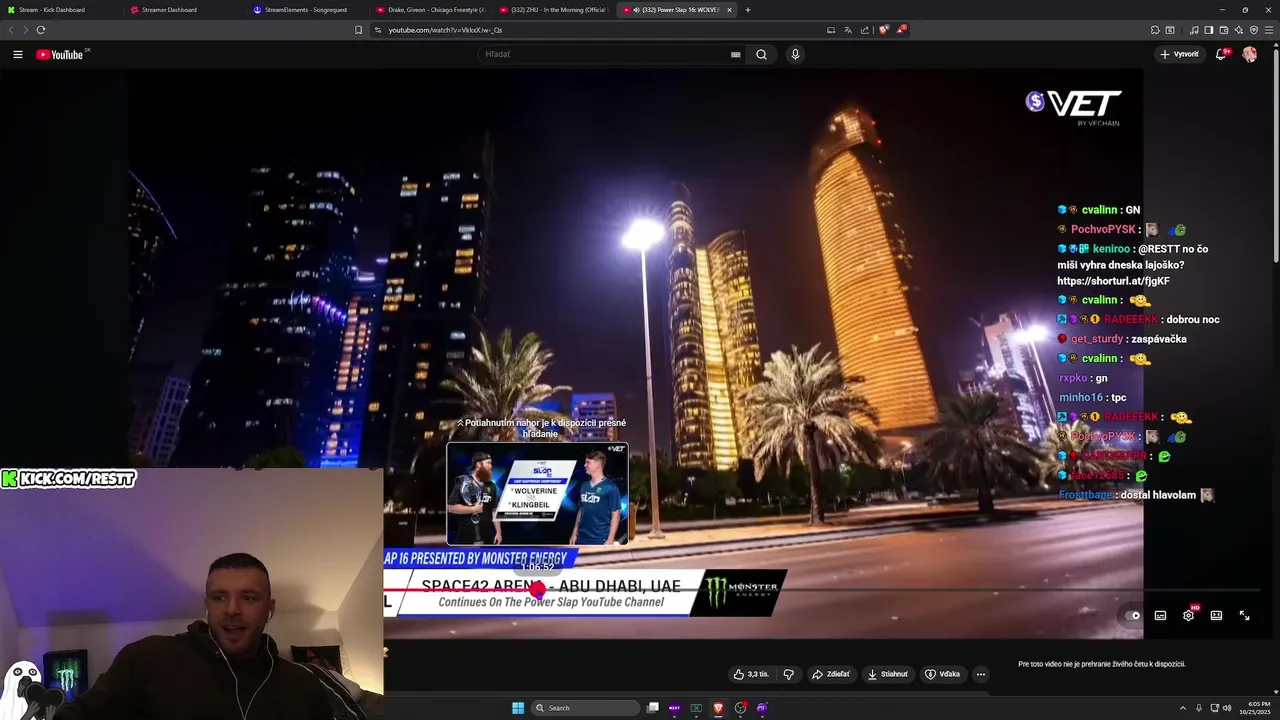Open the Vytvoriť create button
Viewport: 1280px width, 720px height.
(1180, 54)
